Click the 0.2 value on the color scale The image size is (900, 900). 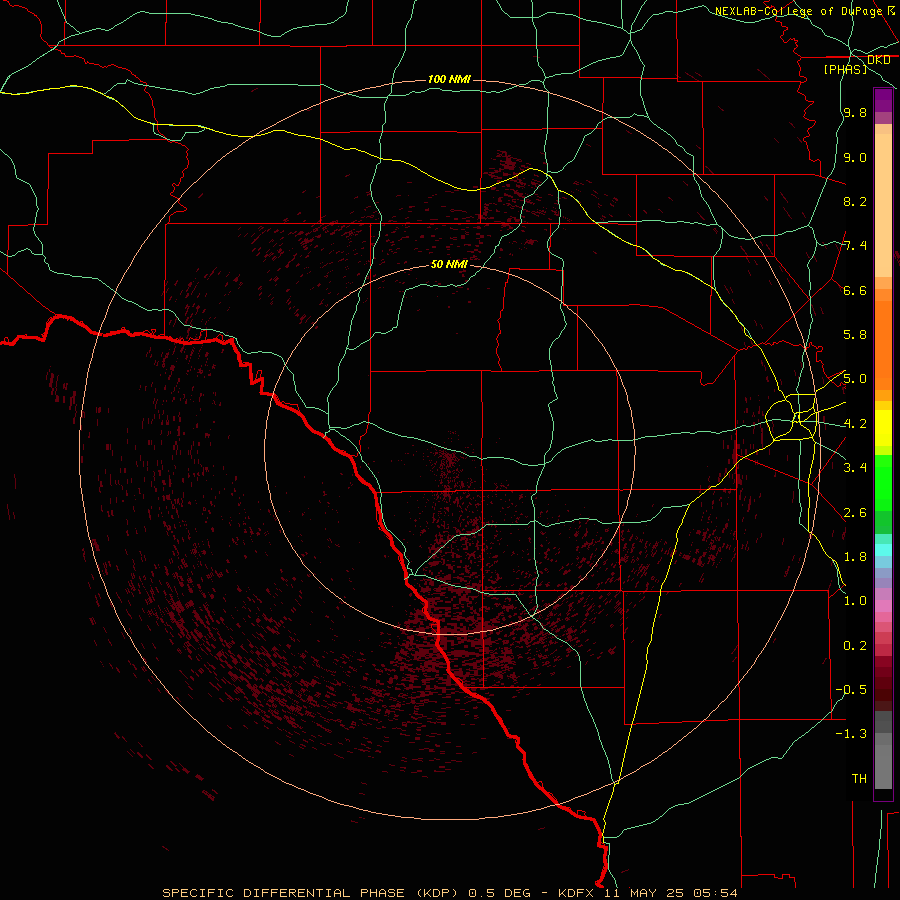tap(855, 646)
